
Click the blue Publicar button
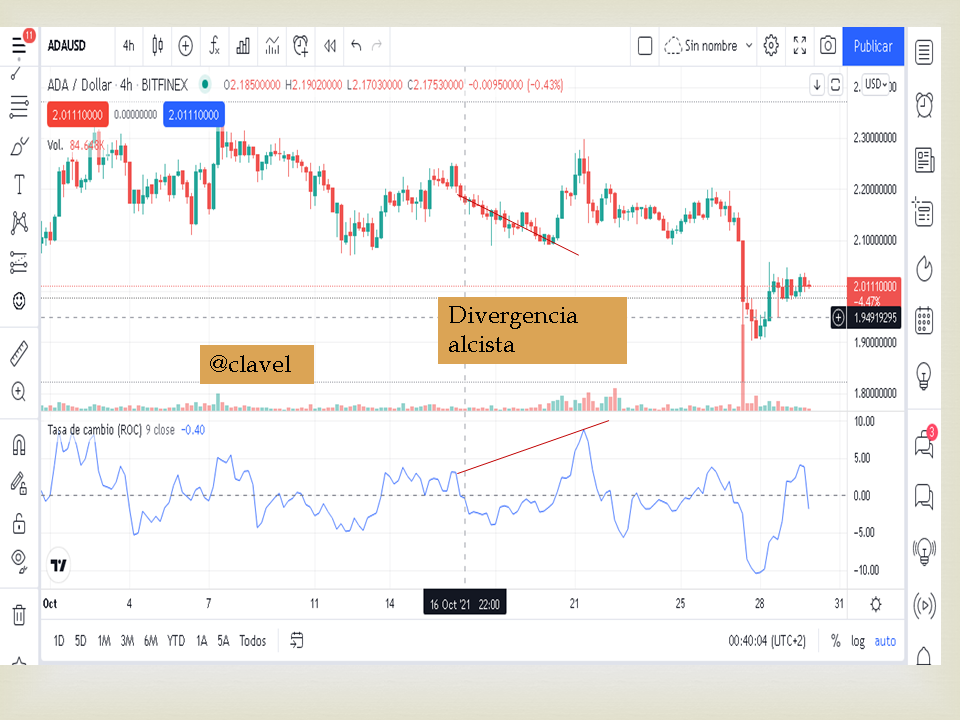(x=873, y=46)
